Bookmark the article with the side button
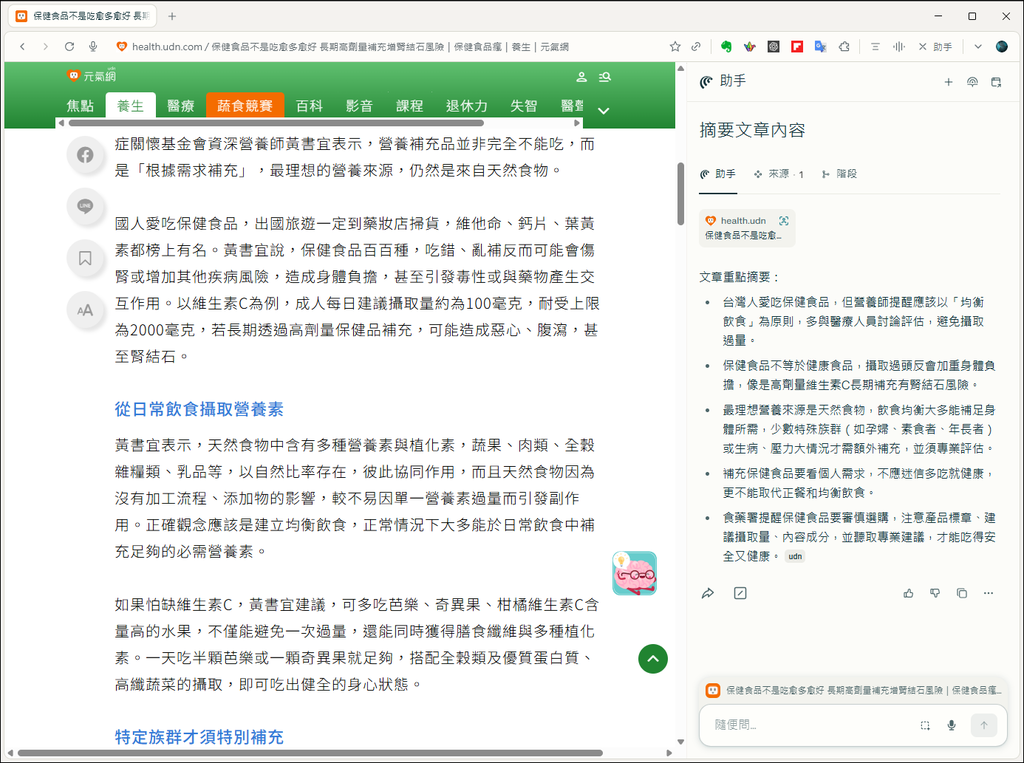Image resolution: width=1024 pixels, height=763 pixels. tap(85, 259)
